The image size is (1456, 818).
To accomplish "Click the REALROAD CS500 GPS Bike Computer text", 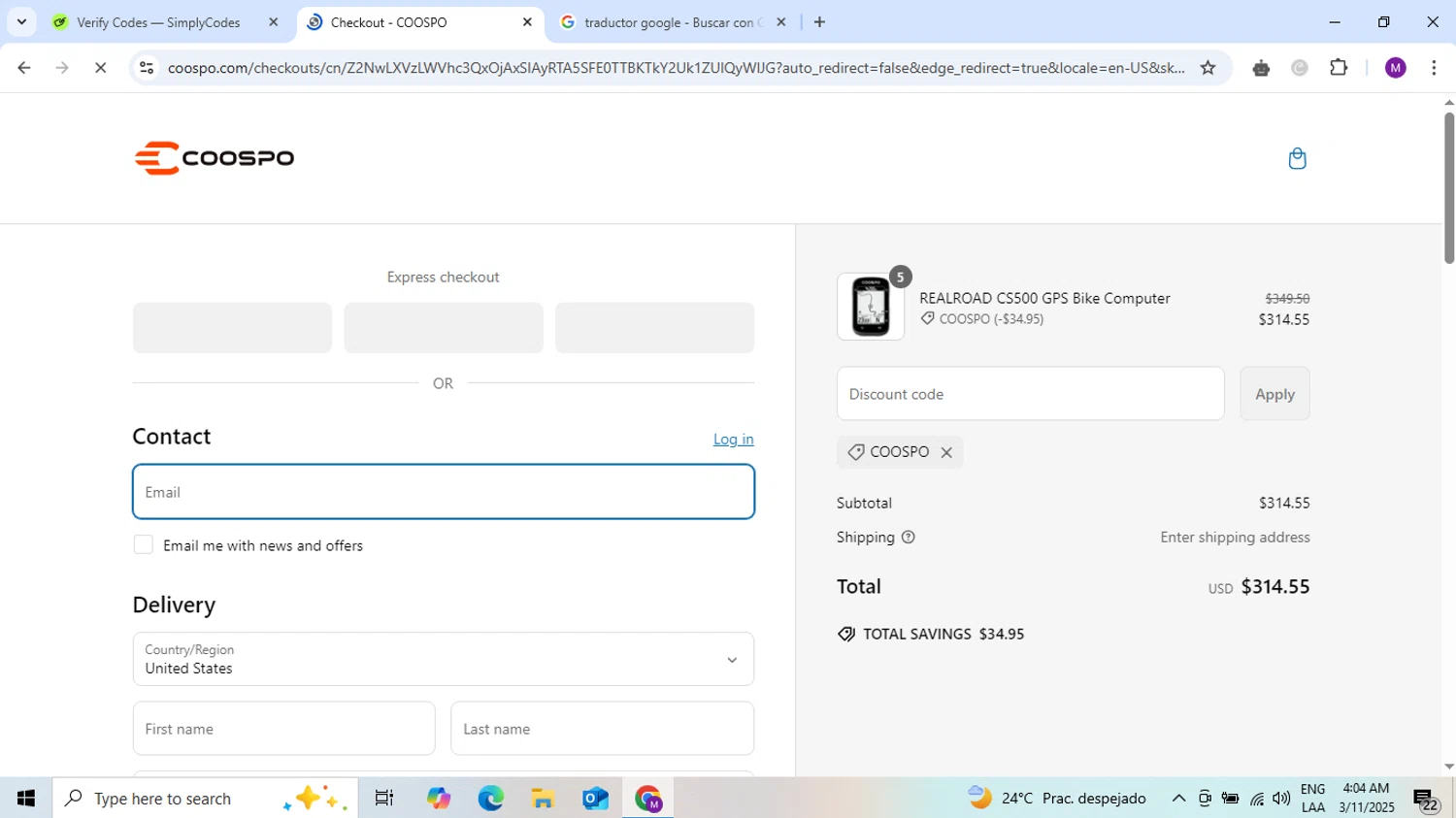I will [1044, 299].
